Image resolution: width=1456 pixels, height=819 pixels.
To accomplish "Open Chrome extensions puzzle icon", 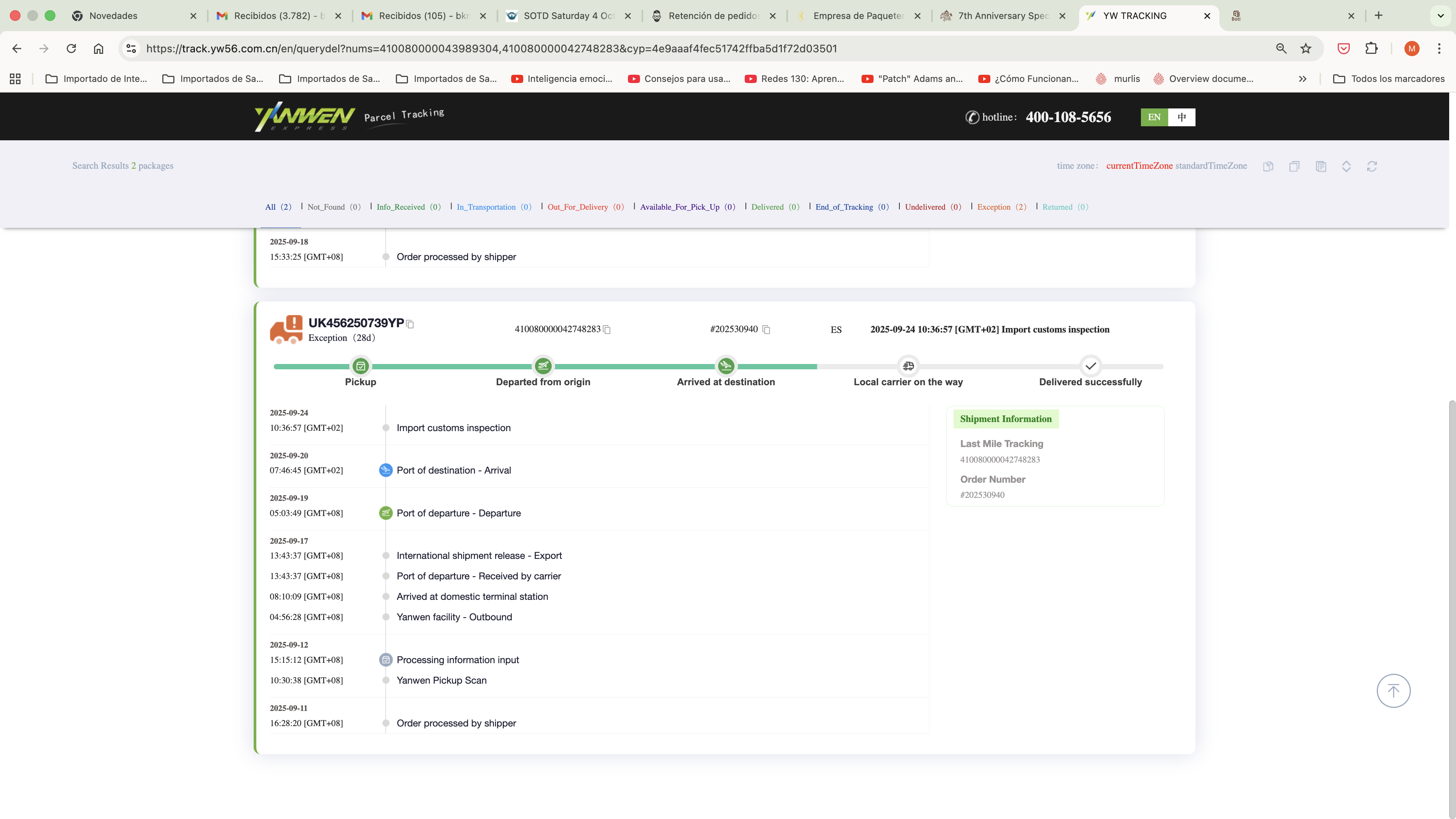I will pyautogui.click(x=1371, y=49).
